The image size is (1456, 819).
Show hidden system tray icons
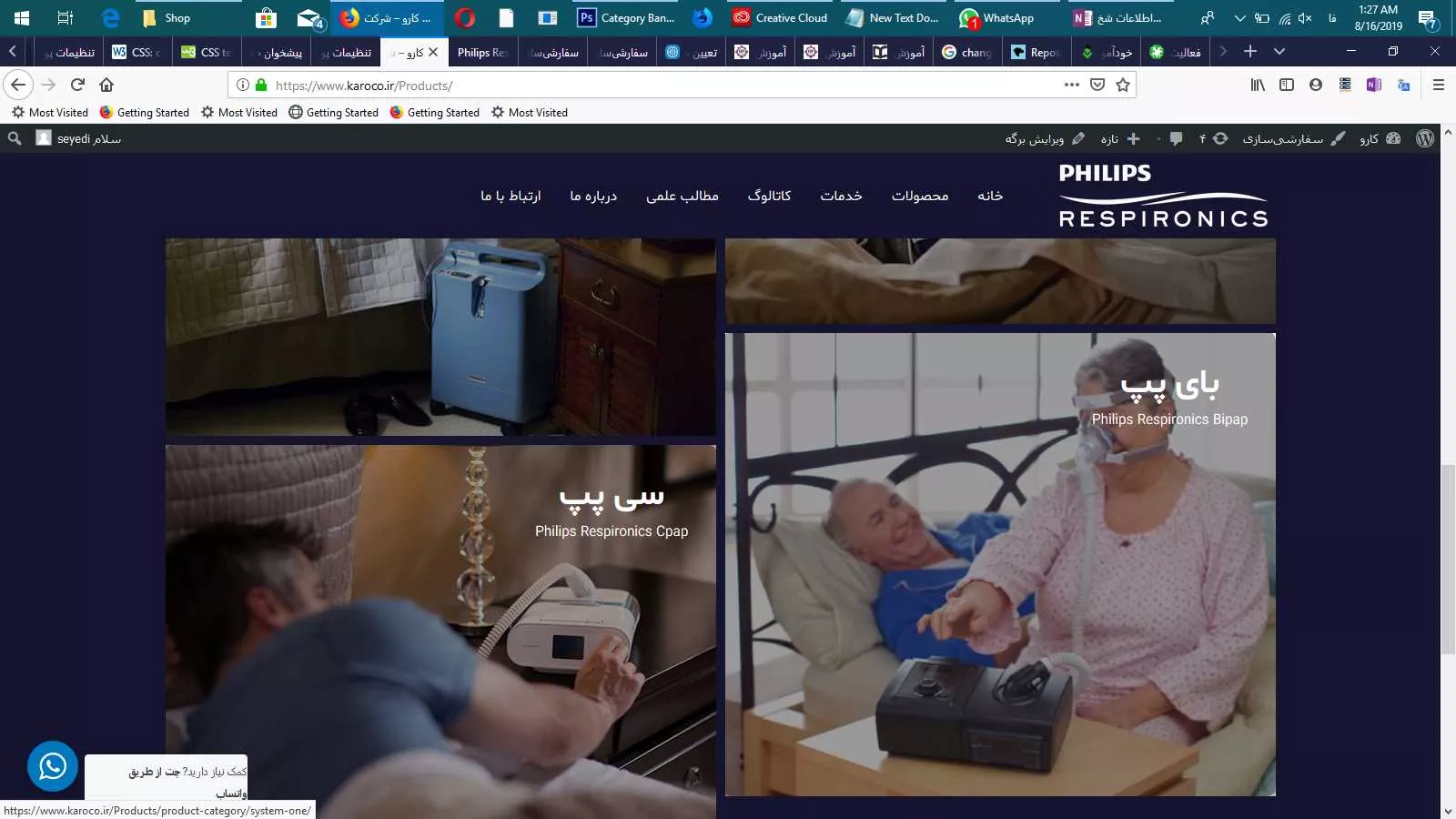(1239, 17)
